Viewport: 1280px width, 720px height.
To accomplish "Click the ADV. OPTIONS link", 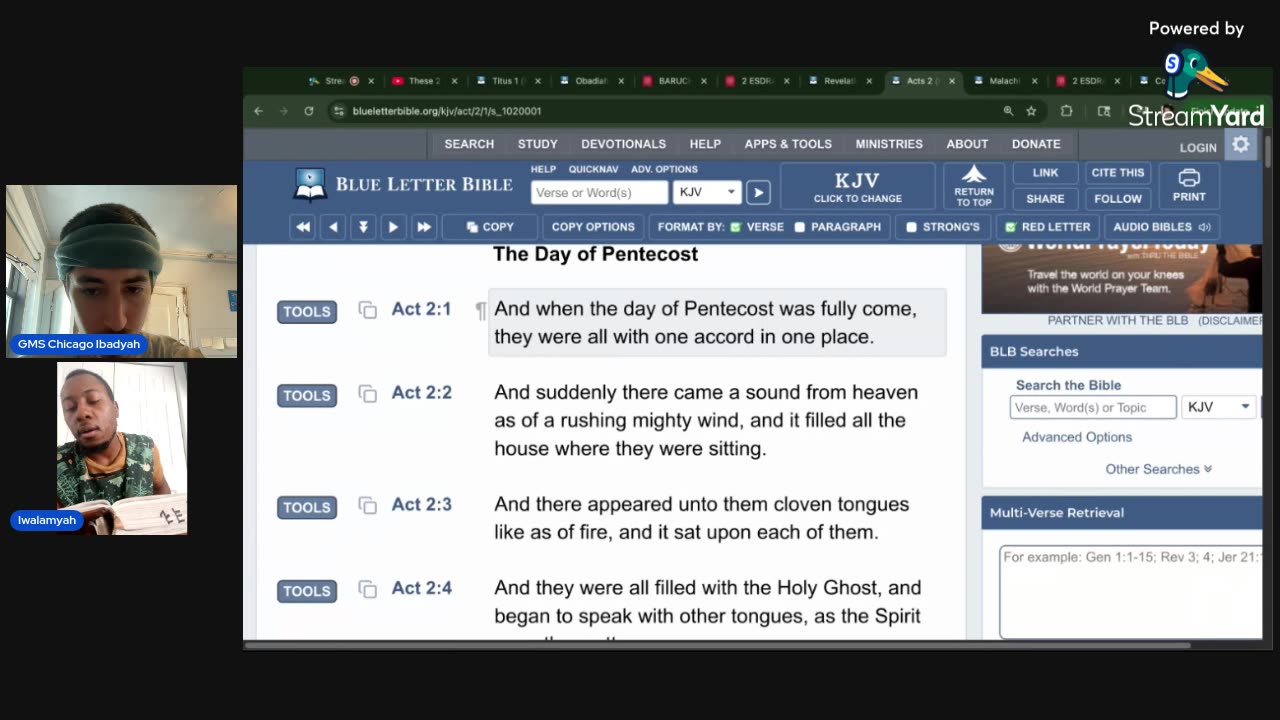I will (x=664, y=169).
